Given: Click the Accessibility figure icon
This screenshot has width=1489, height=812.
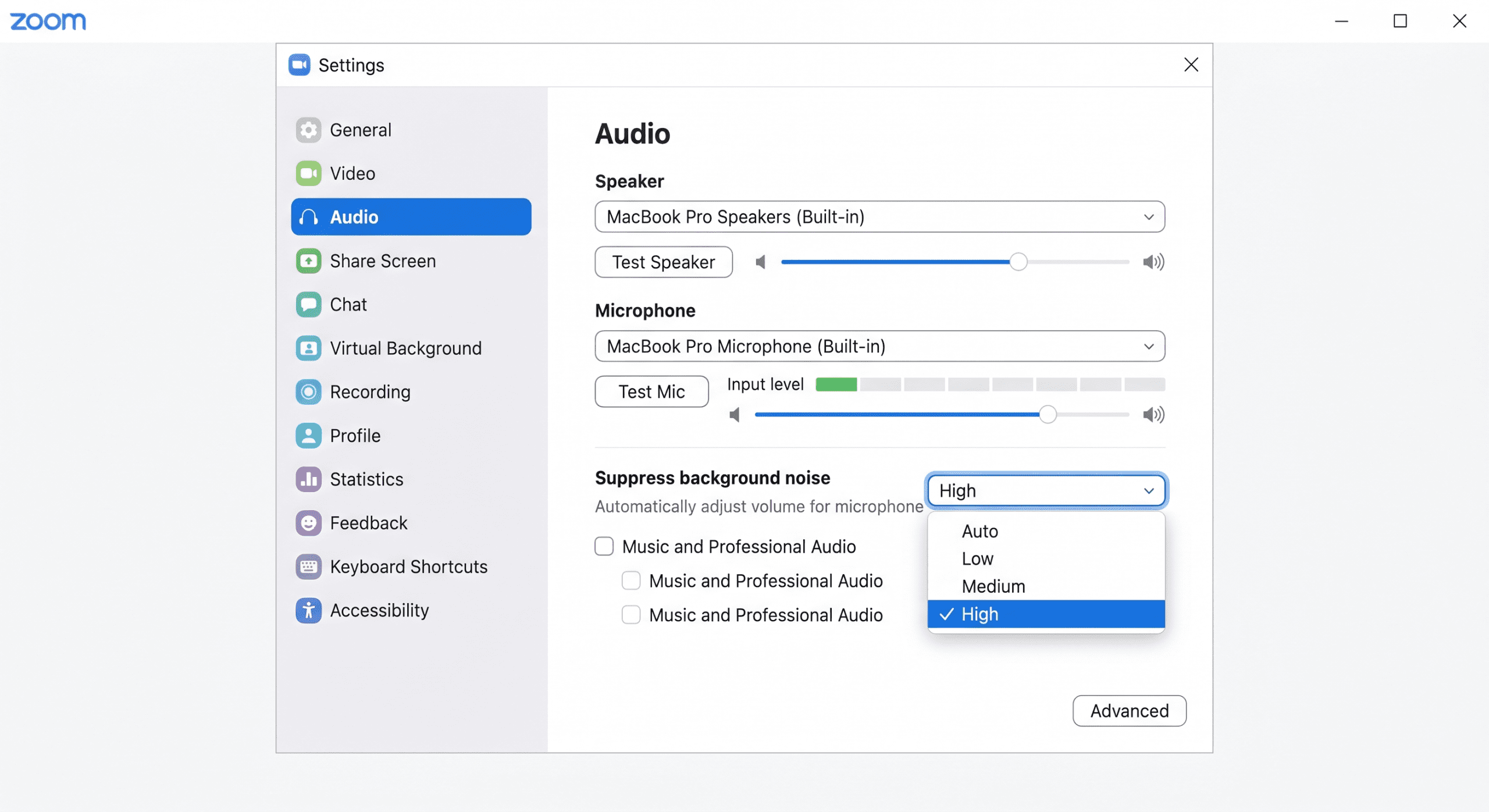Looking at the screenshot, I should point(308,610).
